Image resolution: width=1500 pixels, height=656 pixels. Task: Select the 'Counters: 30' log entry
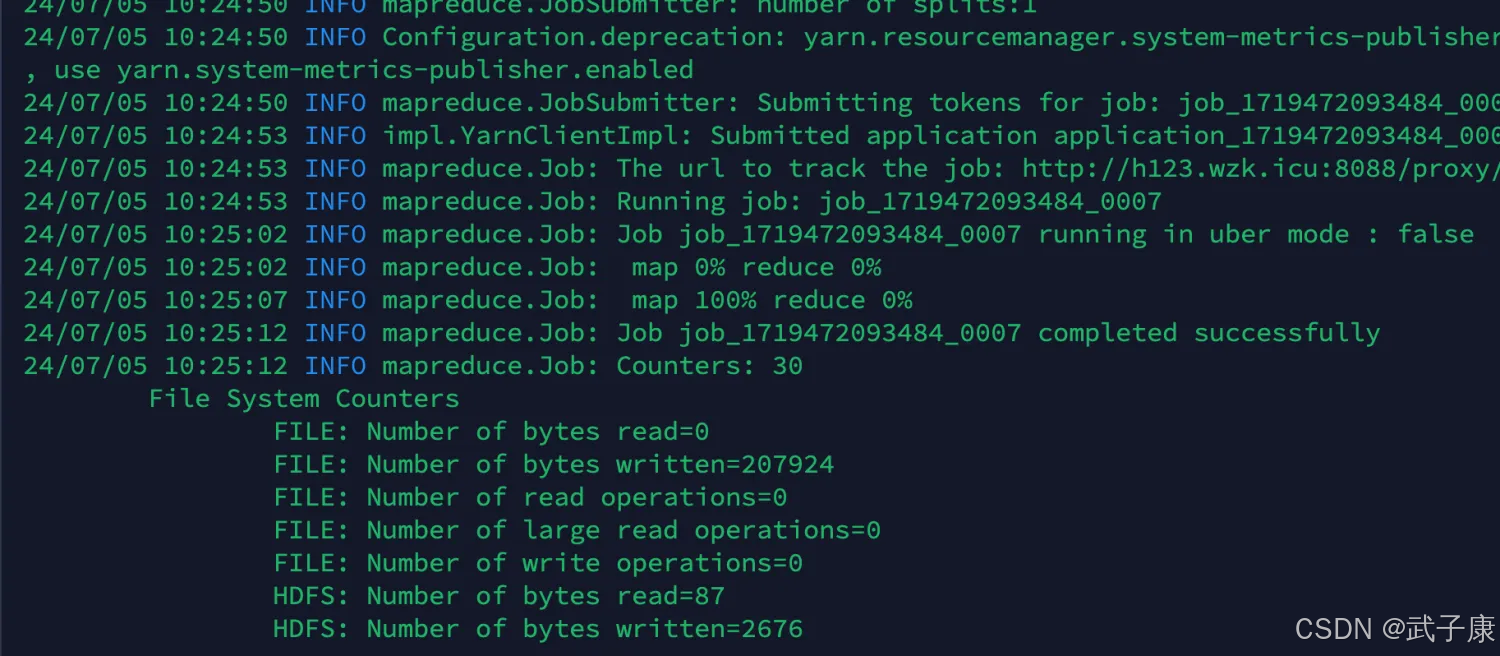point(710,365)
